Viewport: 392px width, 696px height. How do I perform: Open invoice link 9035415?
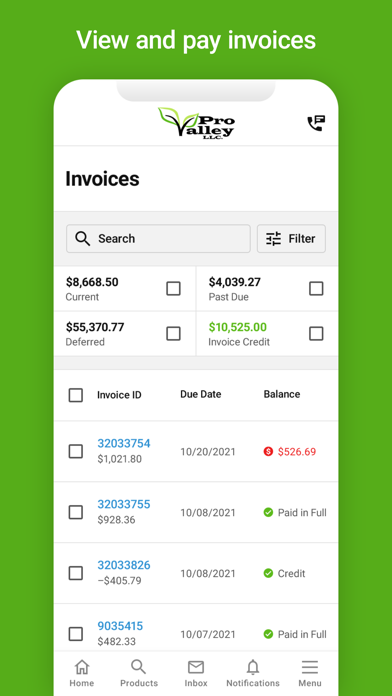click(x=120, y=626)
